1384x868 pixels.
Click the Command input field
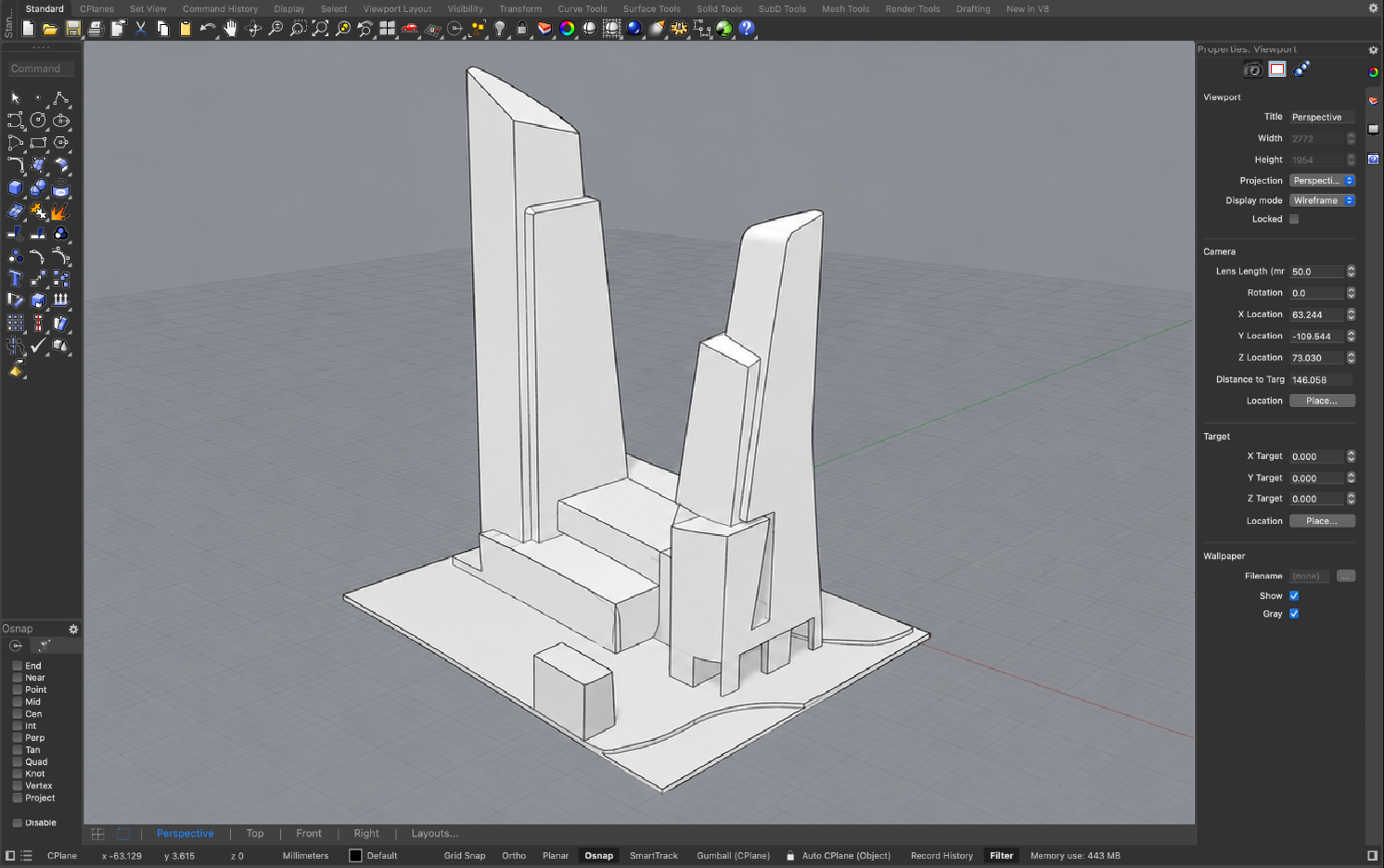[42, 69]
